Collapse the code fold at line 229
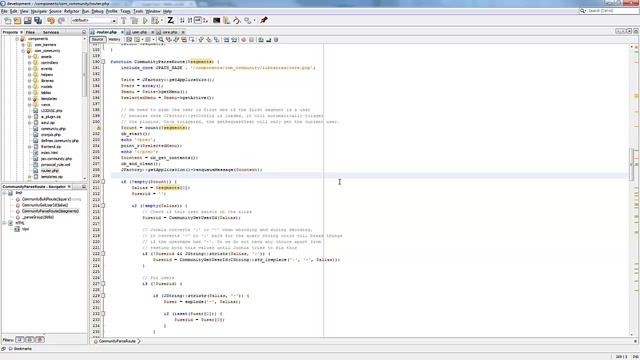The height and width of the screenshot is (360, 640). pos(103,296)
